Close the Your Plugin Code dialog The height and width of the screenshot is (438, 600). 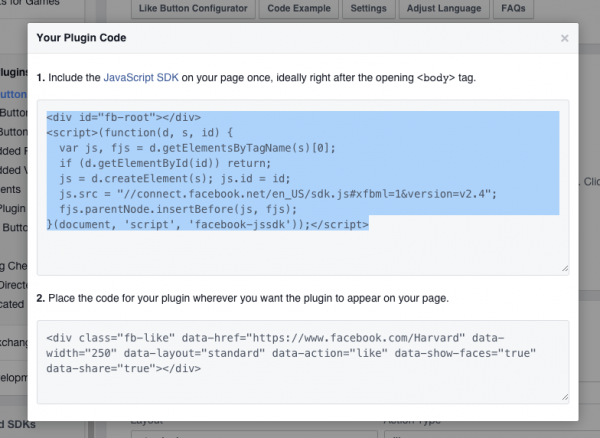(564, 38)
